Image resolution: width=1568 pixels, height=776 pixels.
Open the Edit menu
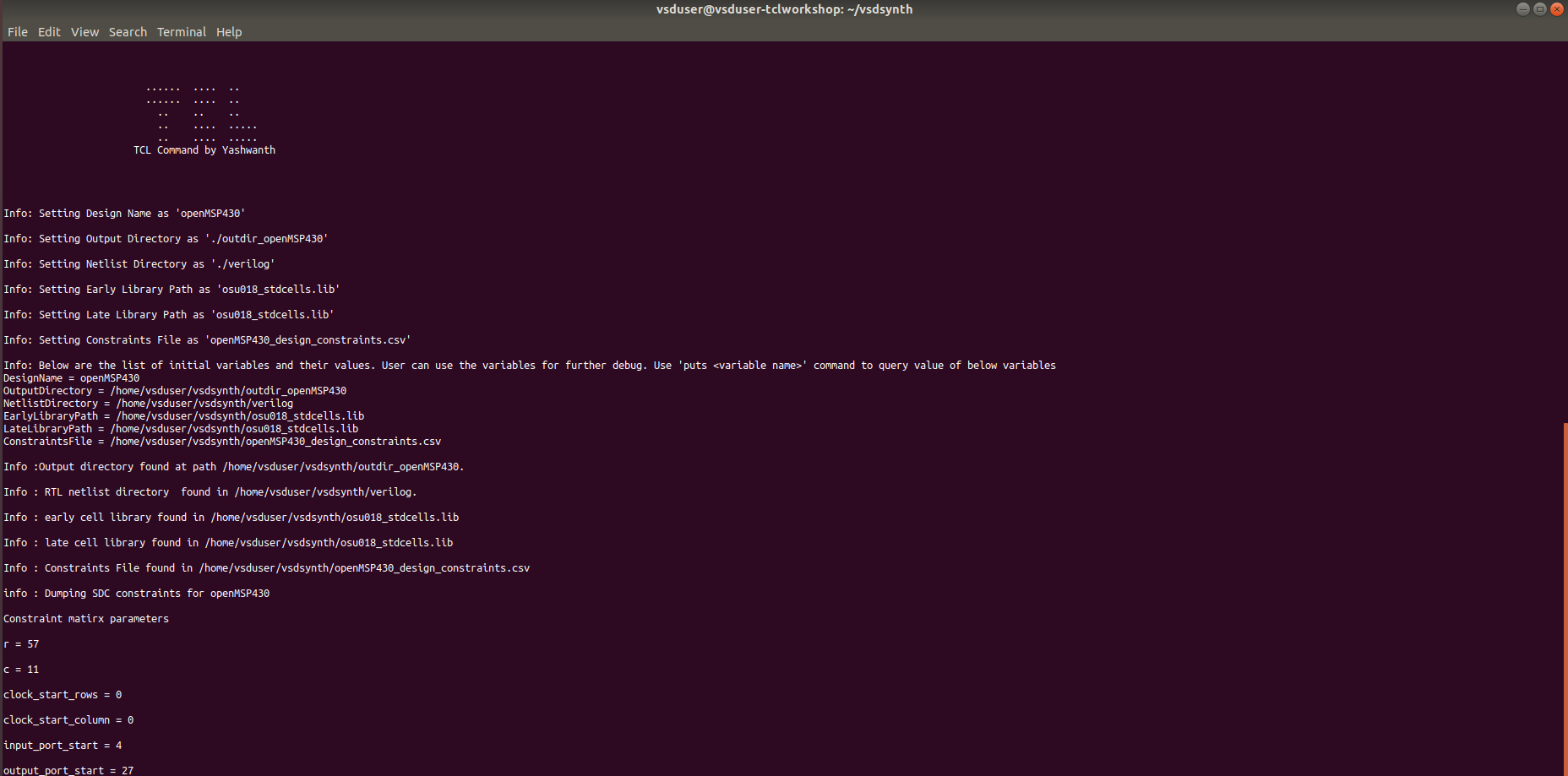tap(48, 31)
